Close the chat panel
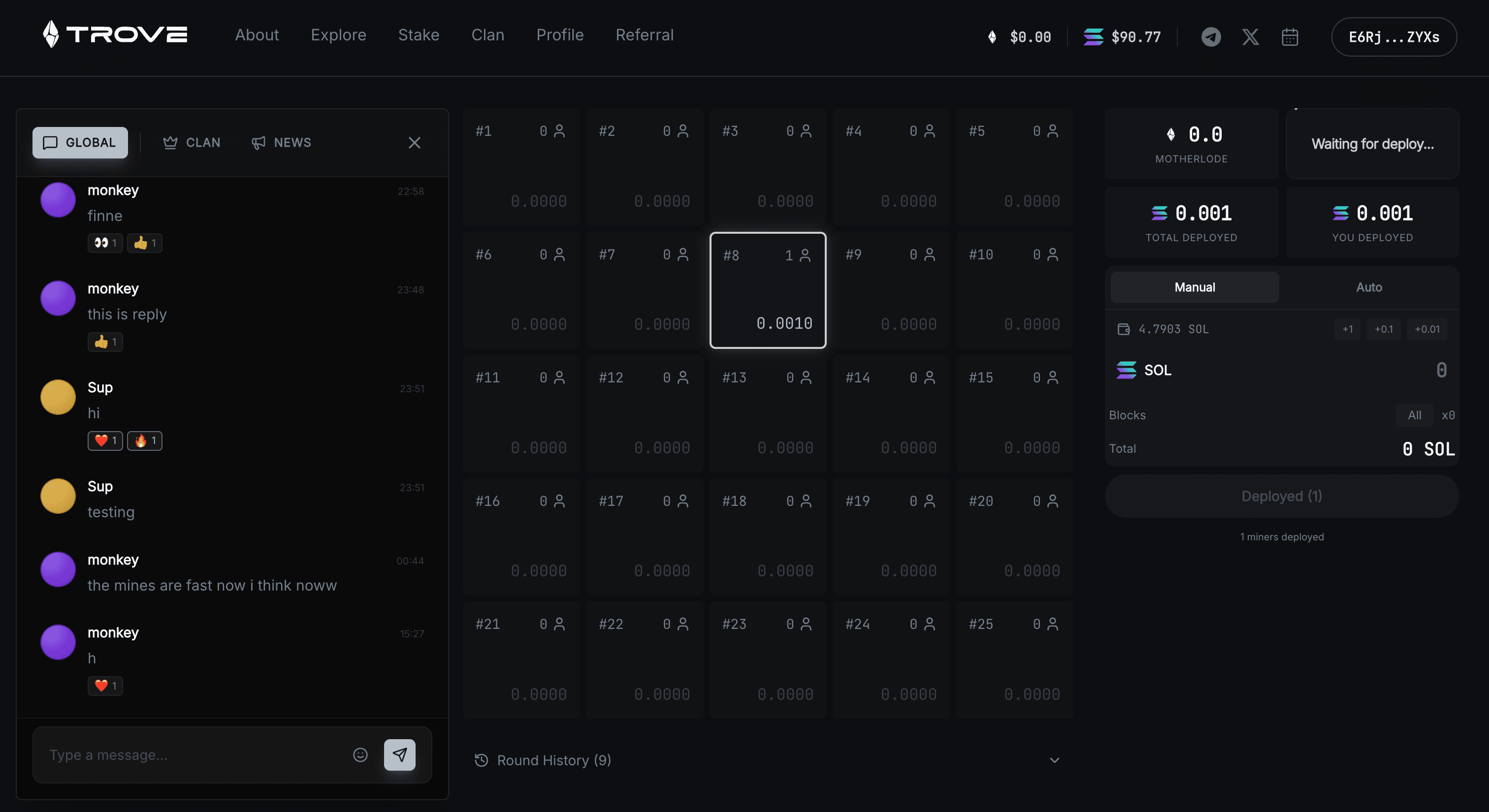The height and width of the screenshot is (812, 1489). [x=415, y=143]
